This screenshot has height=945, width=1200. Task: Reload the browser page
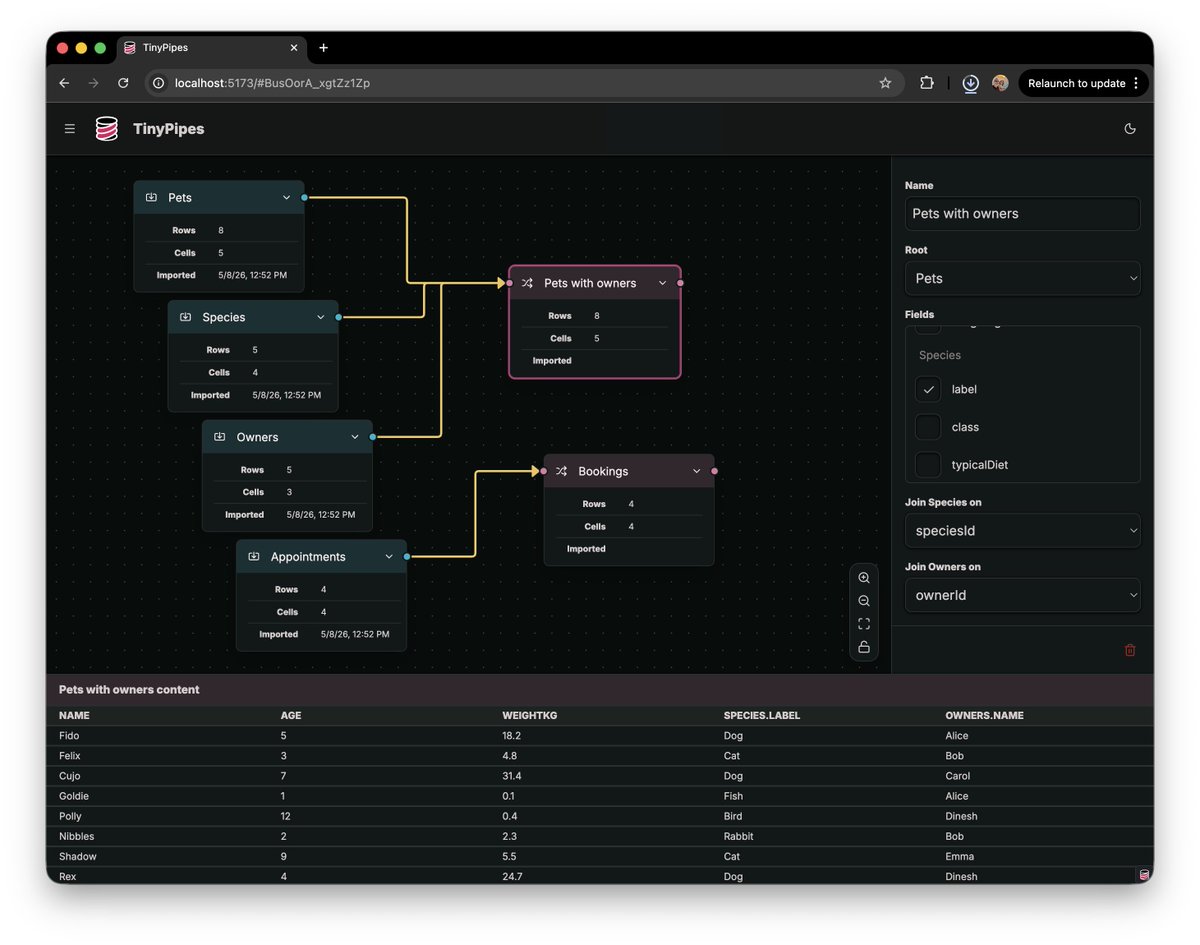click(123, 83)
